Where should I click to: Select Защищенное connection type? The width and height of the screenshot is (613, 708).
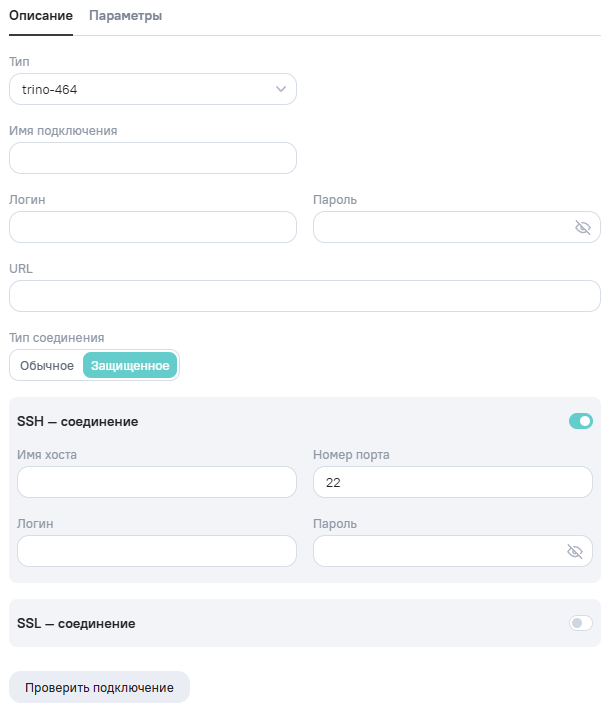point(130,365)
